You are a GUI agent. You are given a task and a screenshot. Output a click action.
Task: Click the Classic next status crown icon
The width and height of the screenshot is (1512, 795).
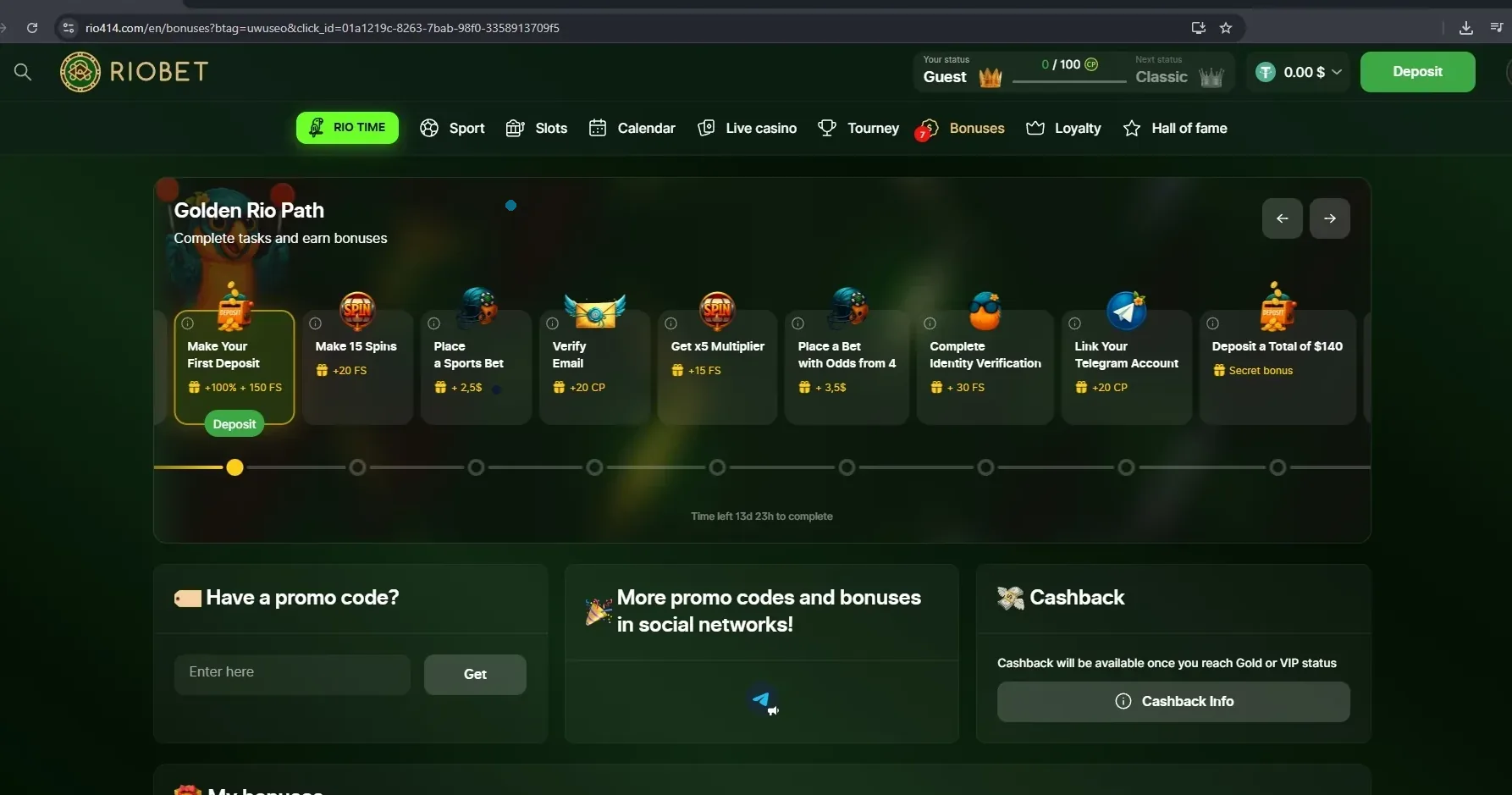(x=1211, y=78)
